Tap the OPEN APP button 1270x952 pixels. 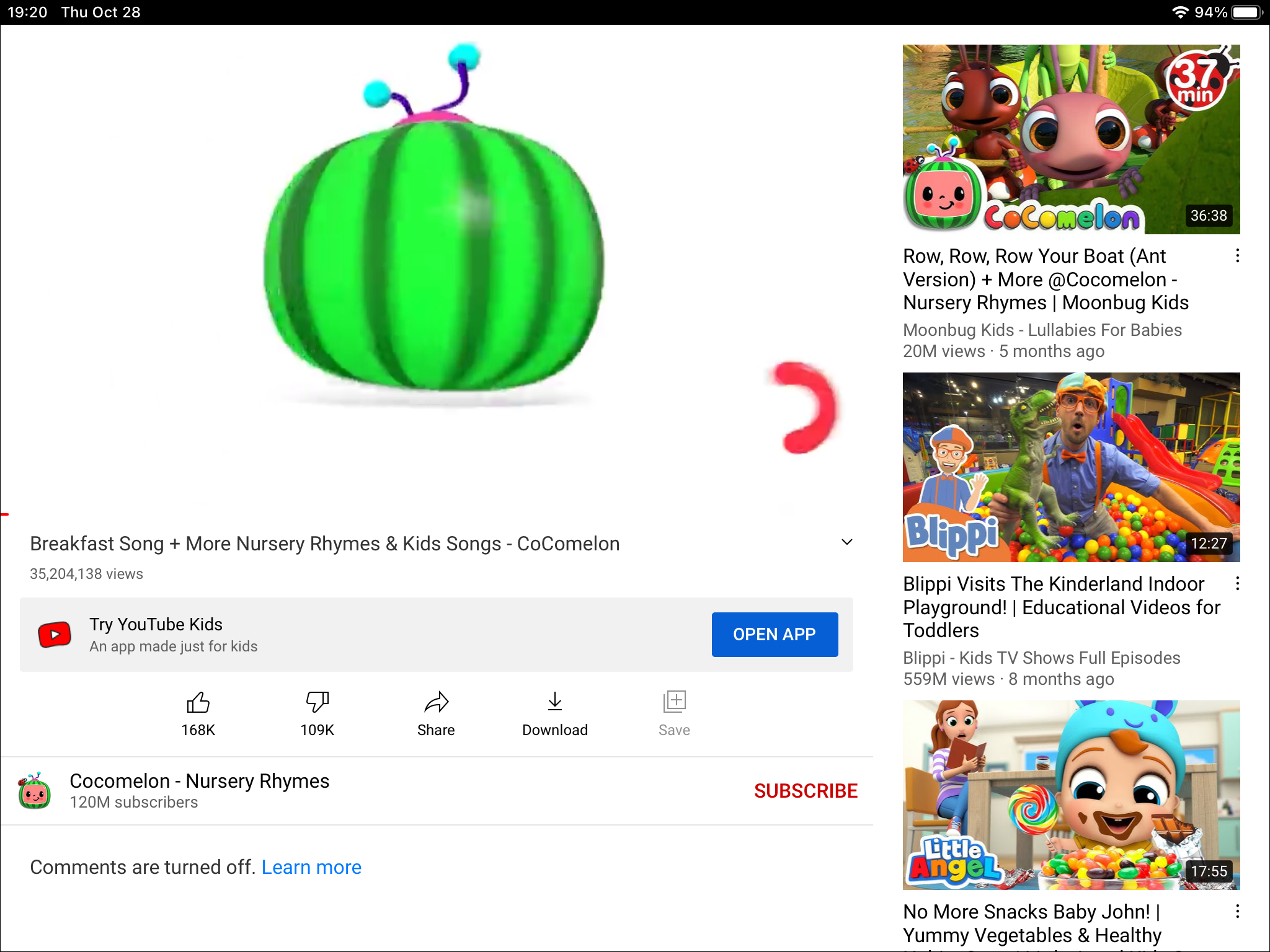[775, 634]
